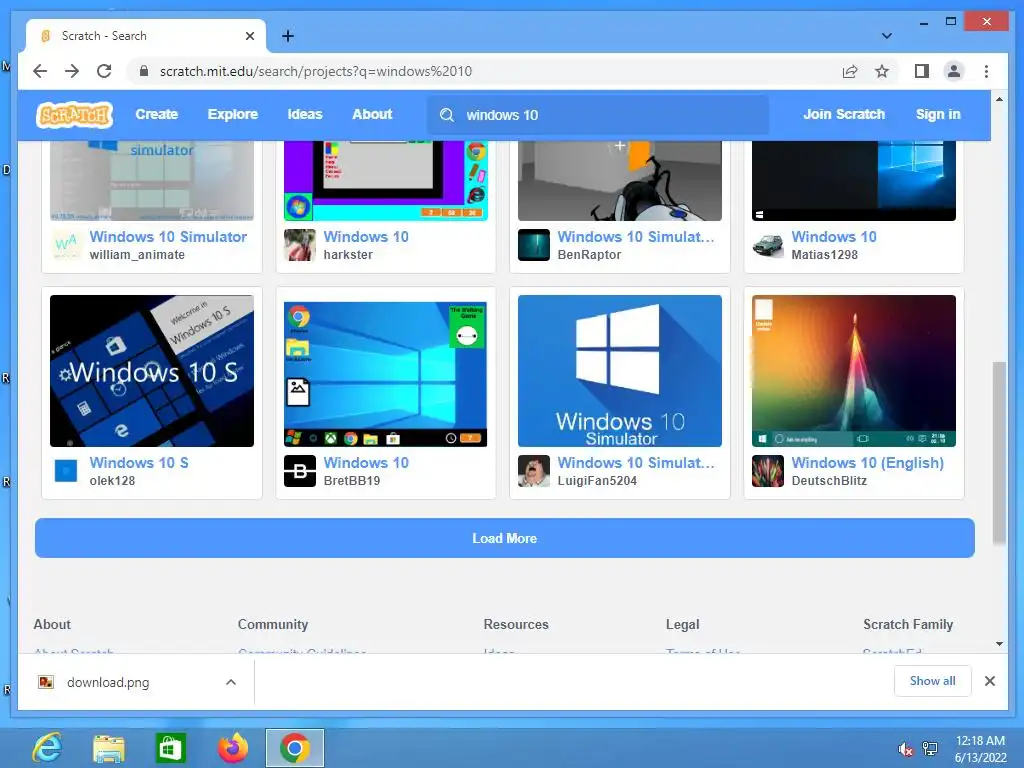This screenshot has width=1024, height=768.
Task: Open harkster's Windows 10 title link
Action: point(366,236)
